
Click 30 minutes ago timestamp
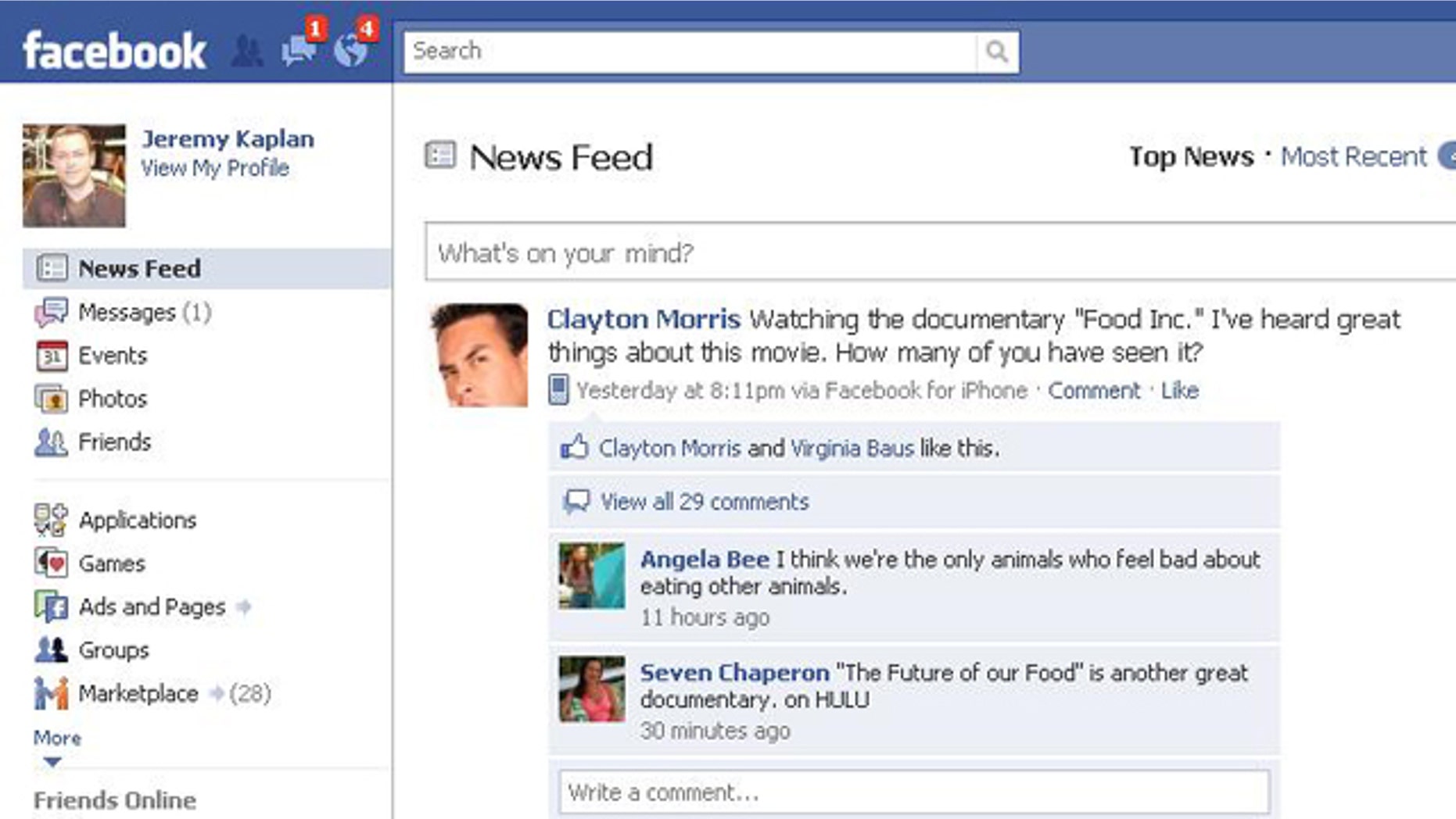[x=715, y=731]
